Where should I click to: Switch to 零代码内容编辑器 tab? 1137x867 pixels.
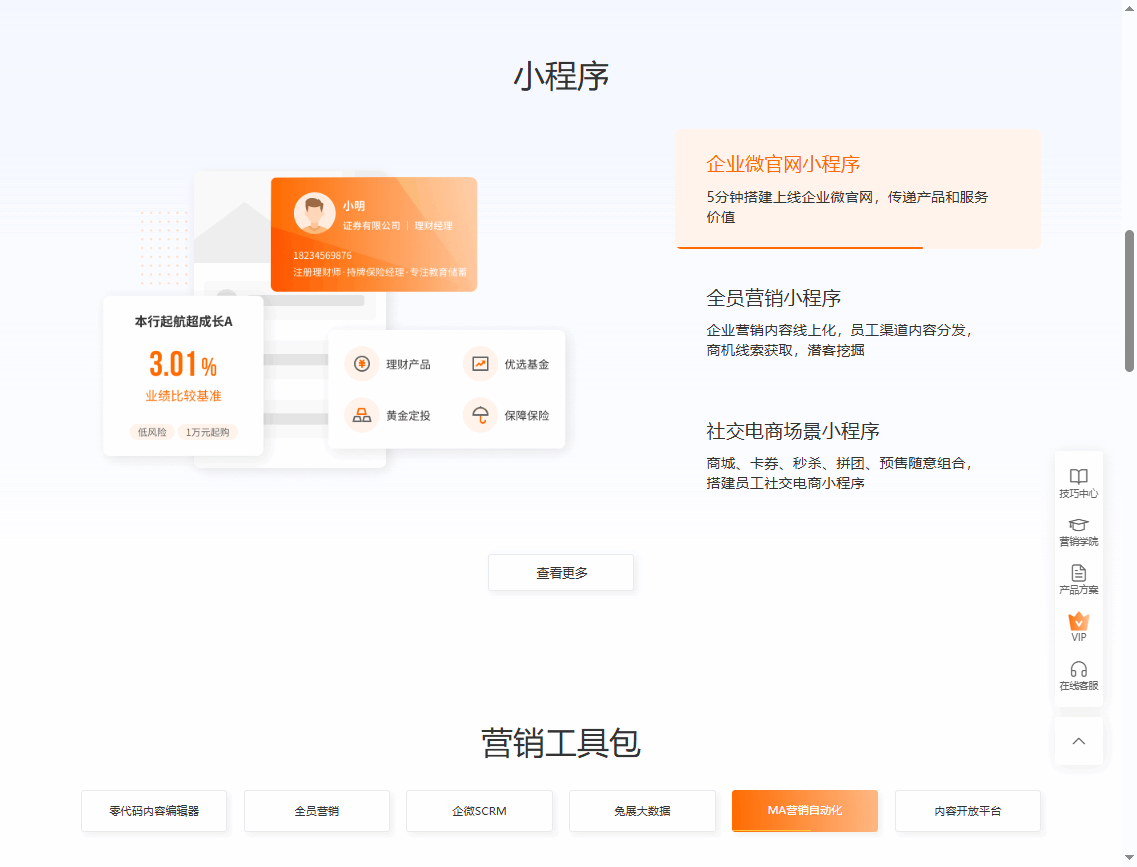(x=154, y=811)
